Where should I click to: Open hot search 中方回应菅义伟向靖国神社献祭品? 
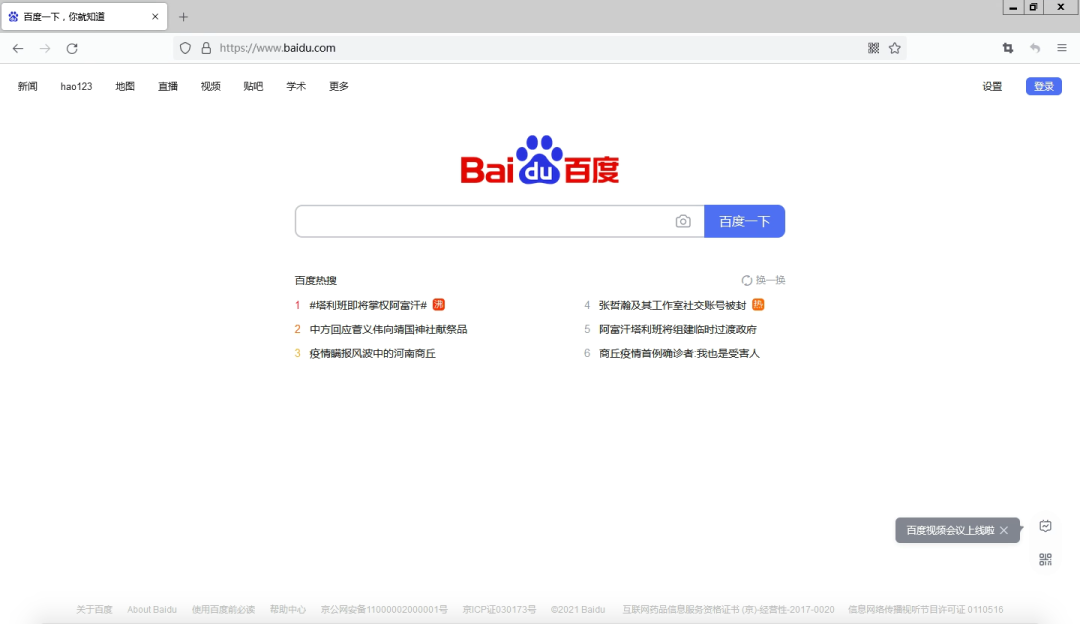click(388, 329)
